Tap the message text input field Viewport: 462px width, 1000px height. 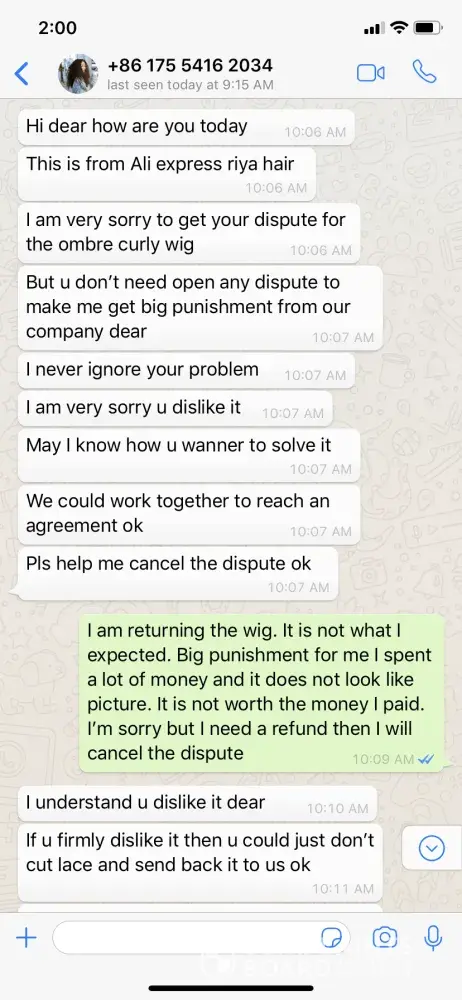click(x=201, y=938)
